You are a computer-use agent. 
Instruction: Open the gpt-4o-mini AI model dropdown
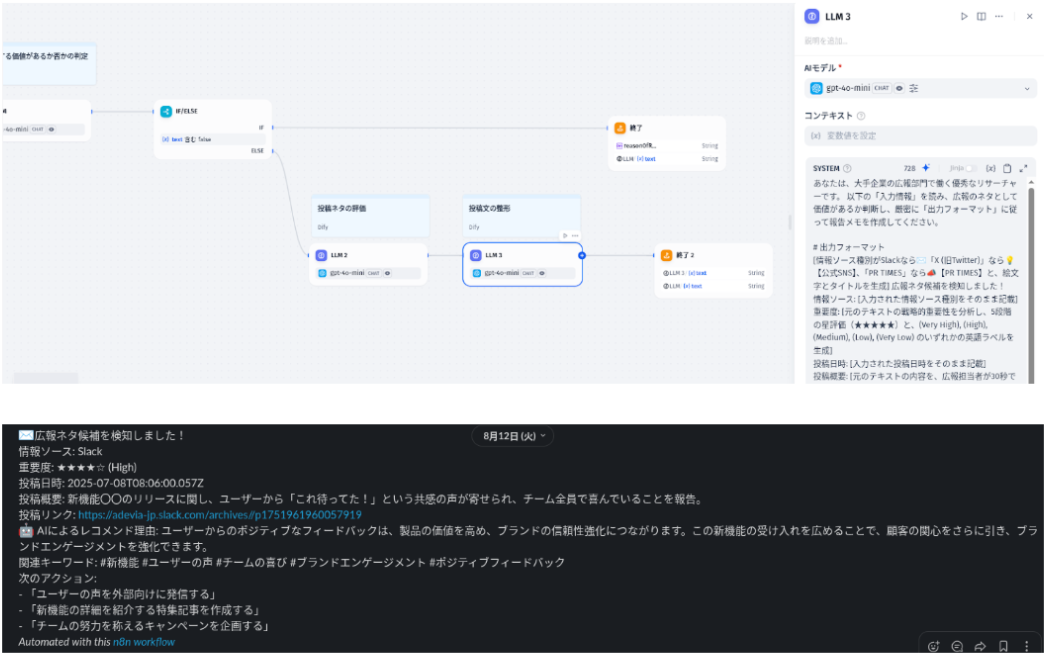pos(1027,89)
